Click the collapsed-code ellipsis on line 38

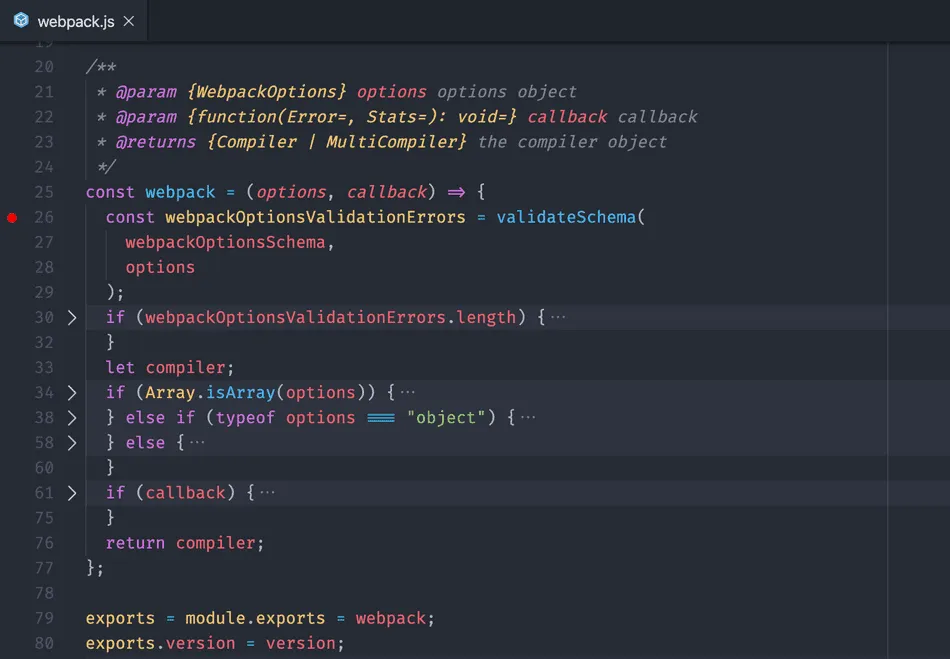point(527,418)
